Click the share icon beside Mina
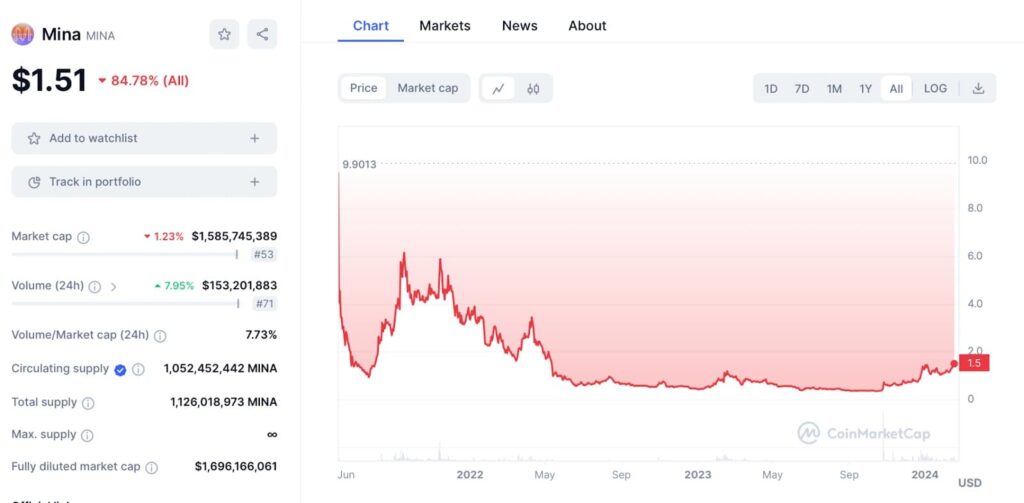The image size is (1024, 503). click(262, 34)
